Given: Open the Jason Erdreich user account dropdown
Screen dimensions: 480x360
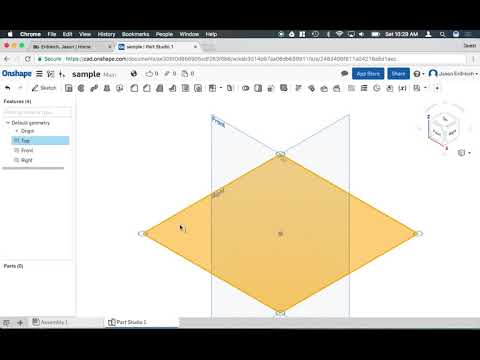Looking at the screenshot, I should coord(453,74).
